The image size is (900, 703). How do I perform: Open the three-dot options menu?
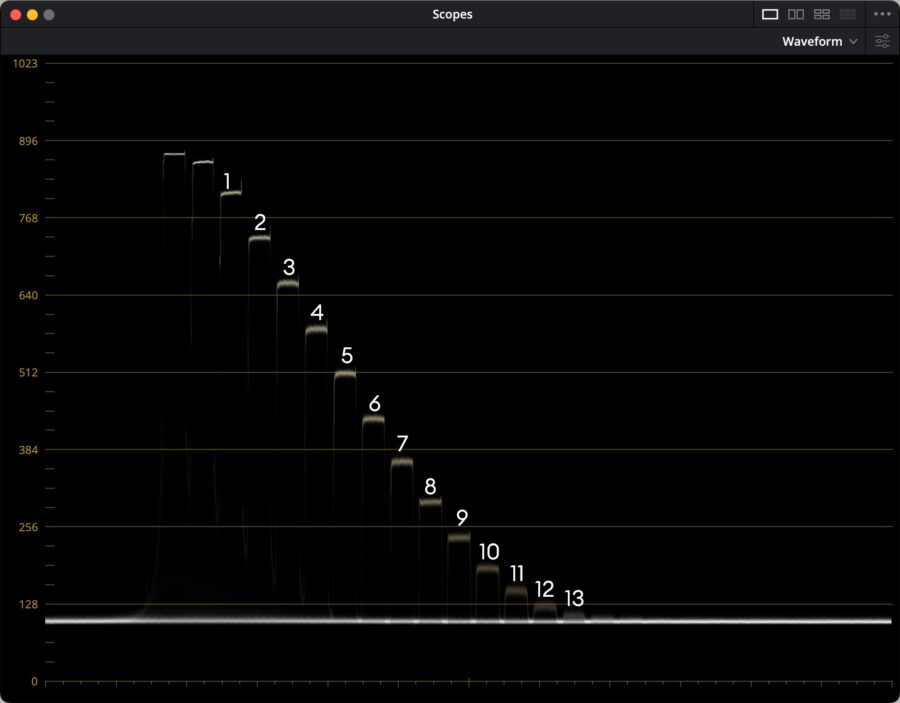click(x=881, y=14)
